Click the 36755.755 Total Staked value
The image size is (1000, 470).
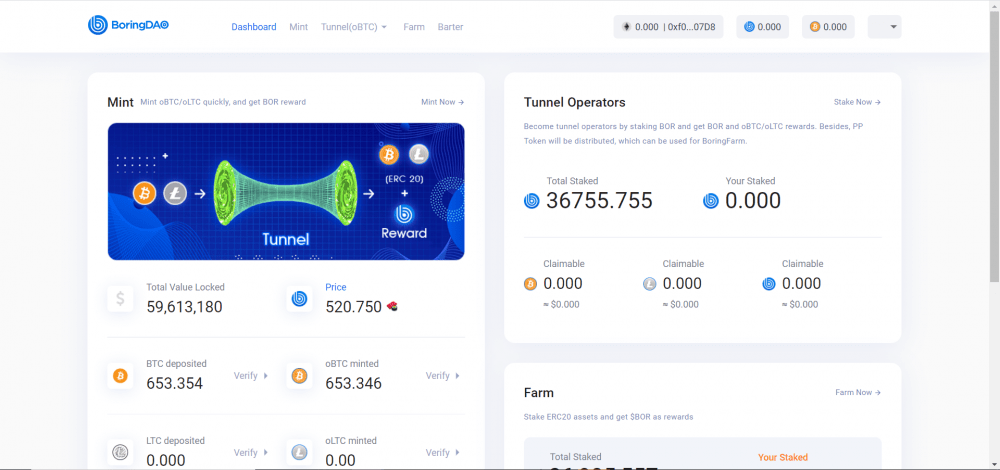point(599,201)
